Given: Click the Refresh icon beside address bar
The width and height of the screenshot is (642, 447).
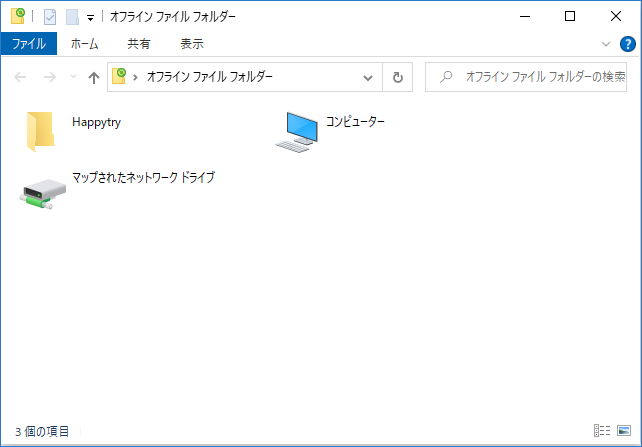Looking at the screenshot, I should (x=398, y=77).
